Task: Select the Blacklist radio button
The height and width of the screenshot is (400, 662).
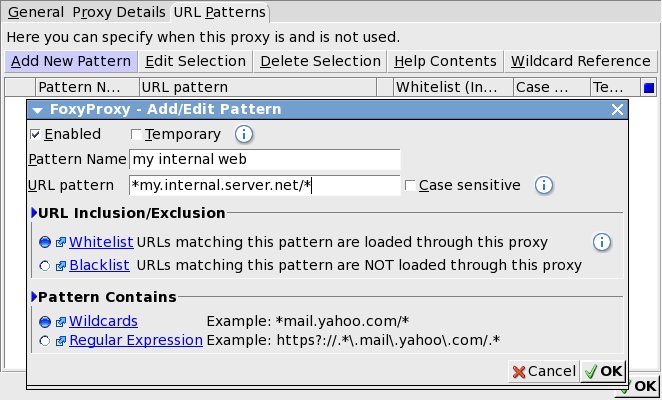Action: (45, 266)
